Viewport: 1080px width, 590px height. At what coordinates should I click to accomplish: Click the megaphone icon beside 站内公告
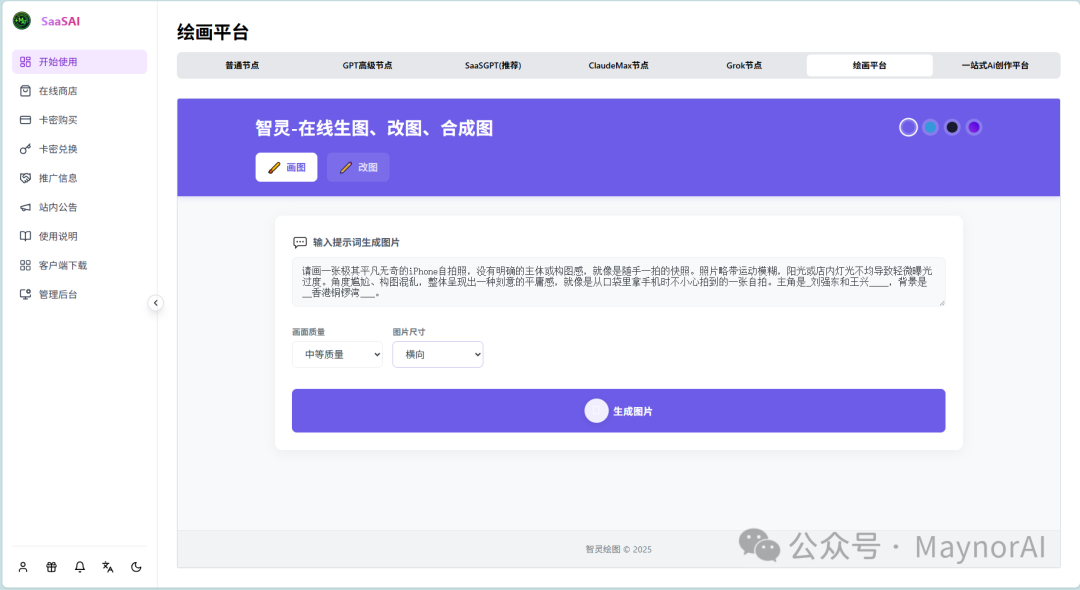coord(25,207)
